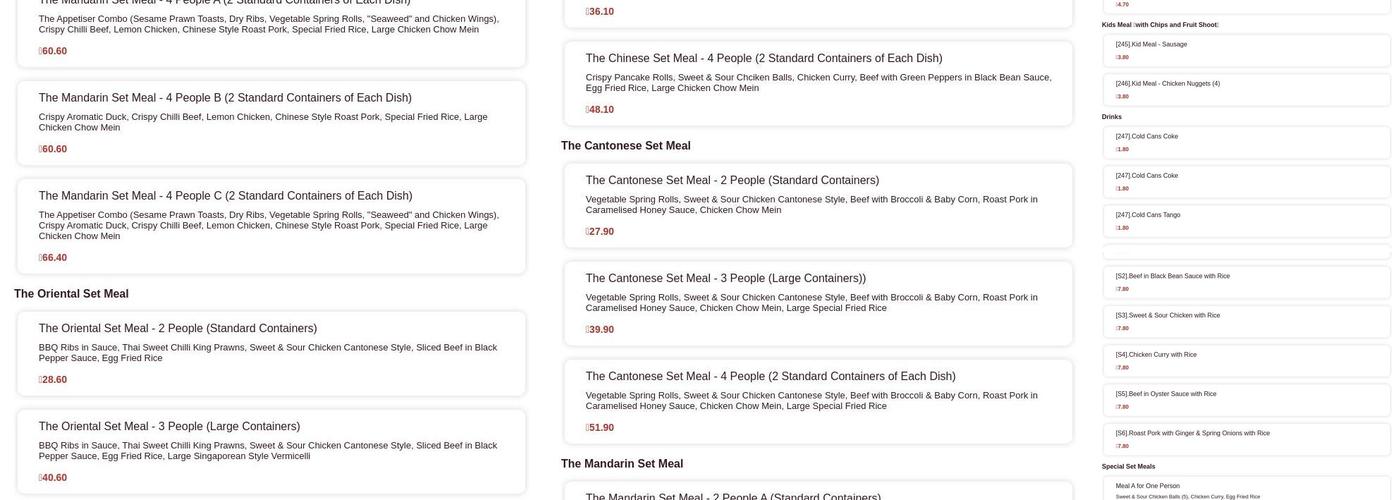The image size is (1400, 500).
Task: Pick Chicken Curry with Rice
Action: tap(1156, 355)
